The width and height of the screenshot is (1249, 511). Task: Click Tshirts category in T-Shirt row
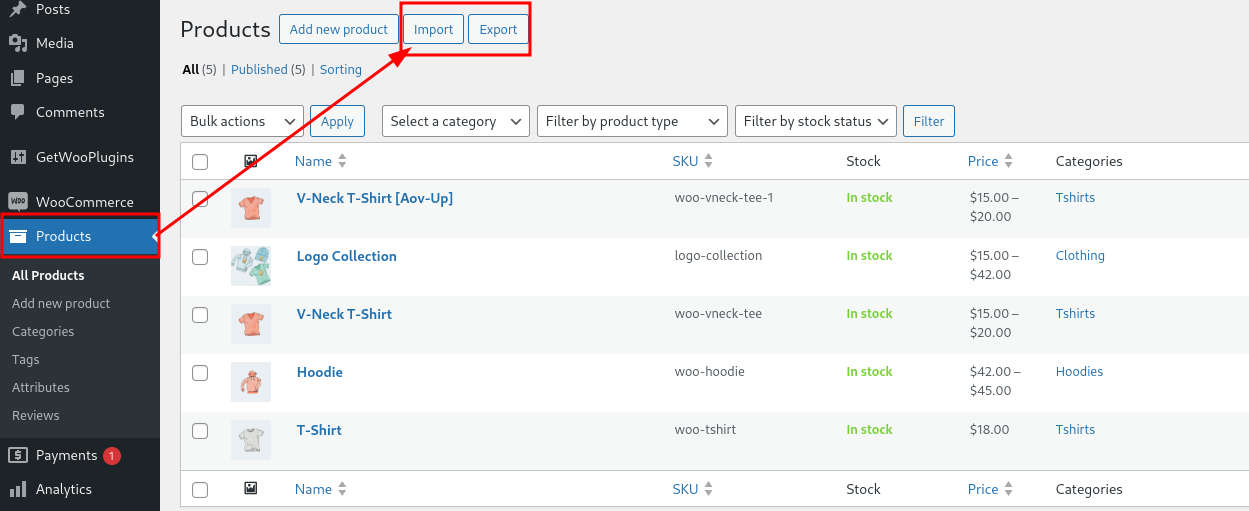(1075, 429)
